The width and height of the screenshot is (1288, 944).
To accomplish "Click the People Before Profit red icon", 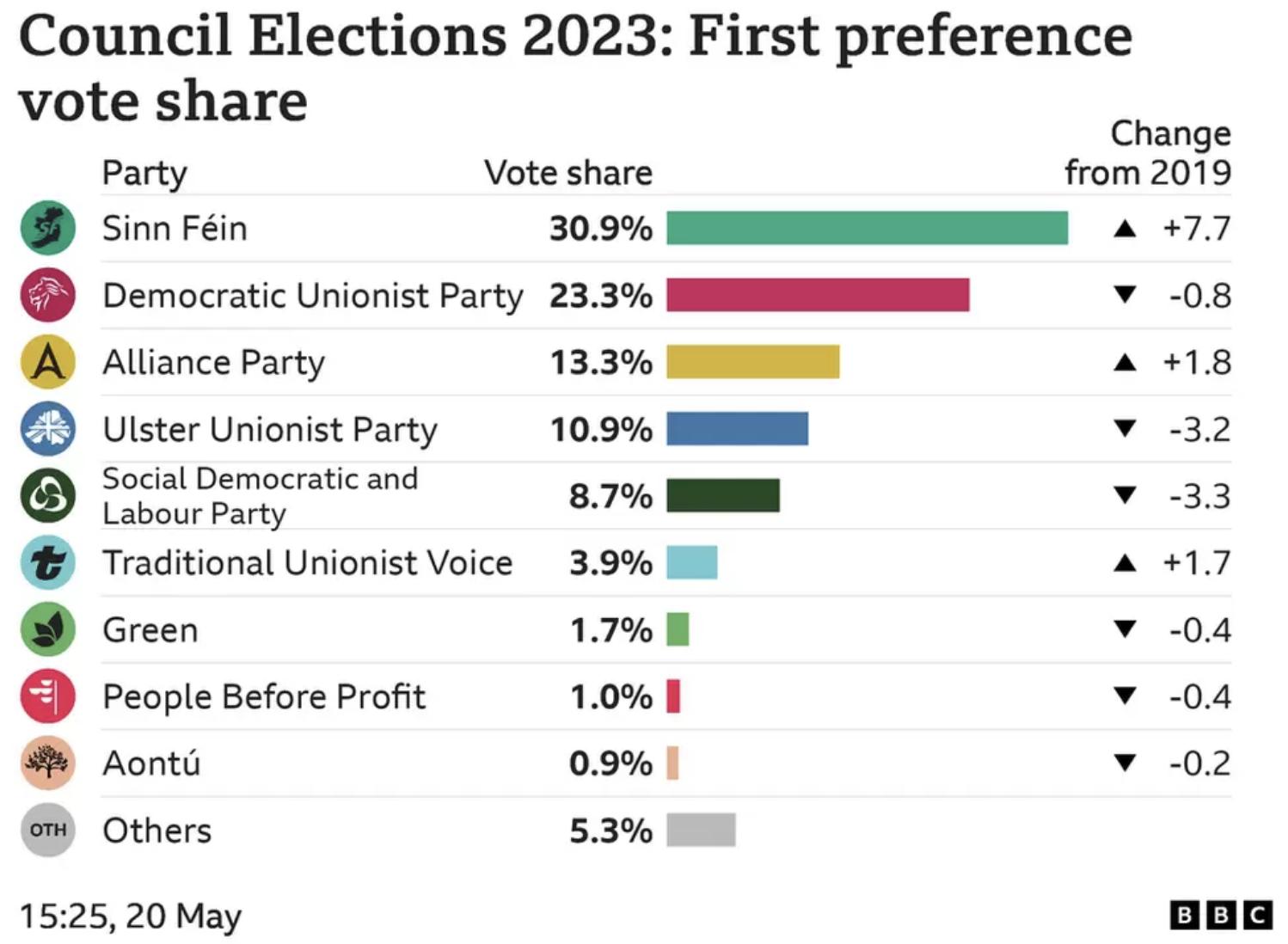I will pos(48,696).
